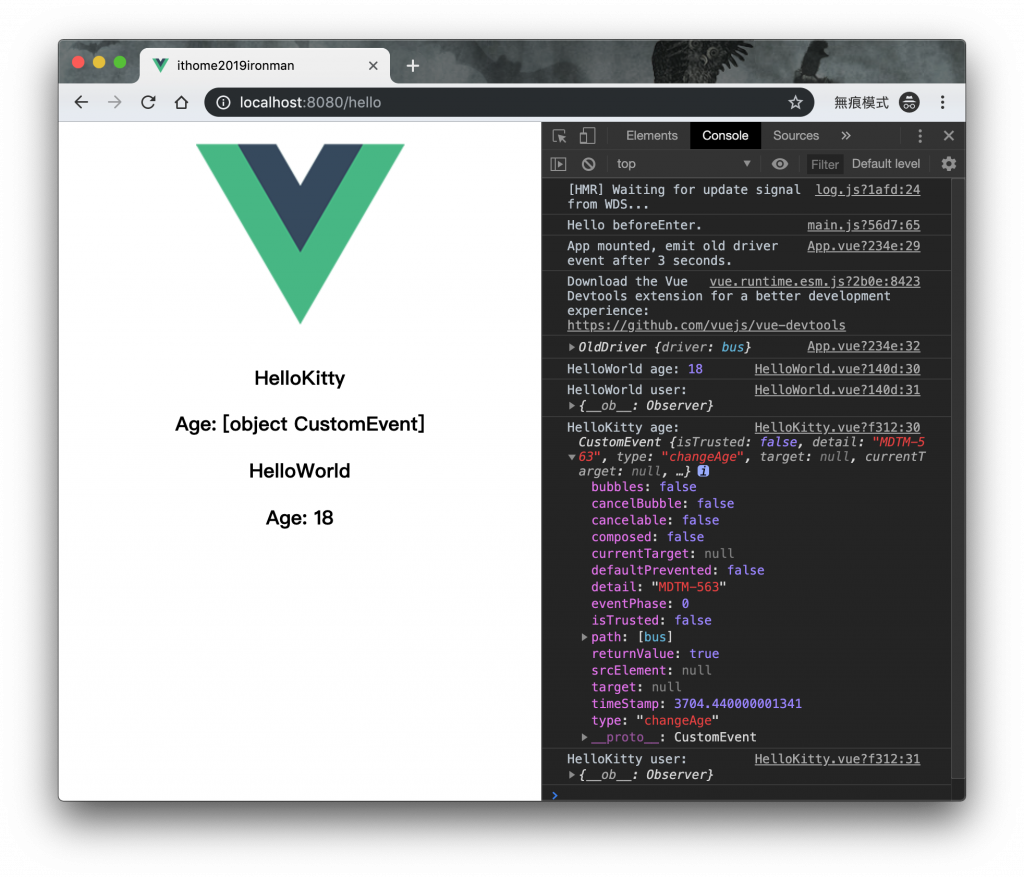This screenshot has width=1024, height=878.
Task: Click the HelloKitty heading
Action: 300,378
